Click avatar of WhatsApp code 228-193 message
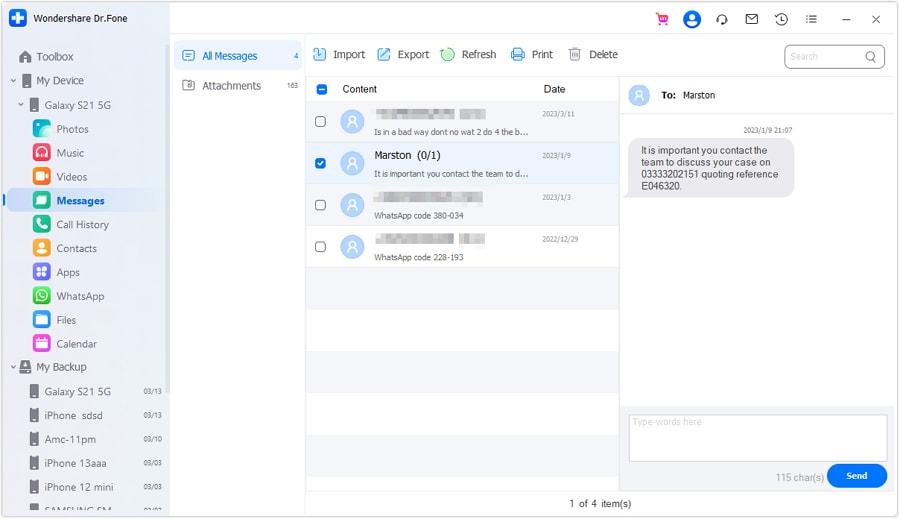 coord(352,247)
